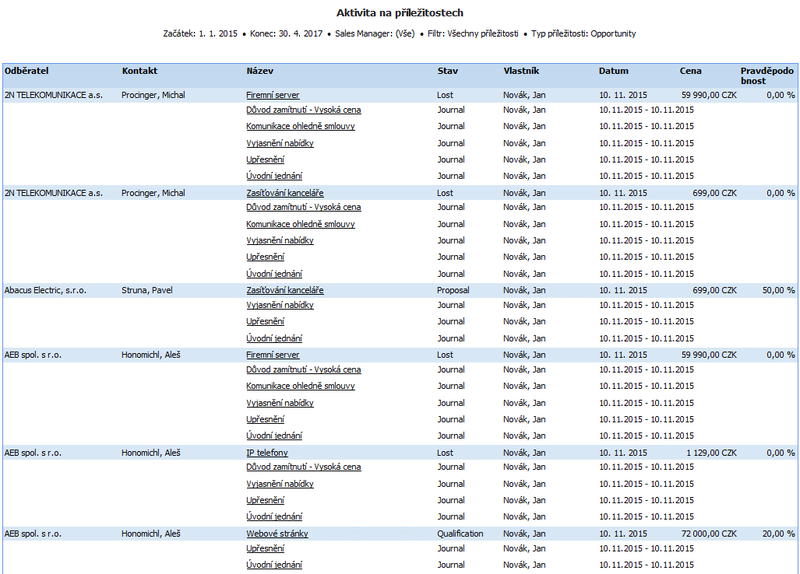Select the Proposal status cell for Abacus Electric
This screenshot has width=800, height=574.
(x=453, y=290)
